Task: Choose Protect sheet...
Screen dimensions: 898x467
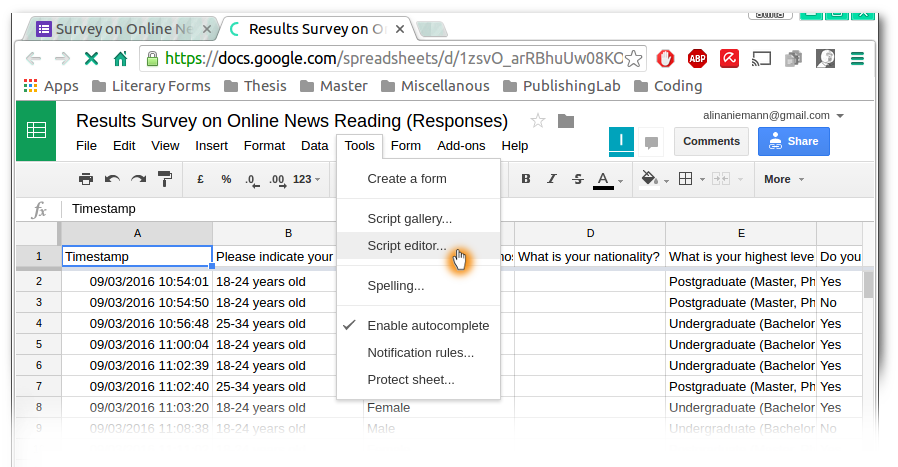Action: click(418, 379)
